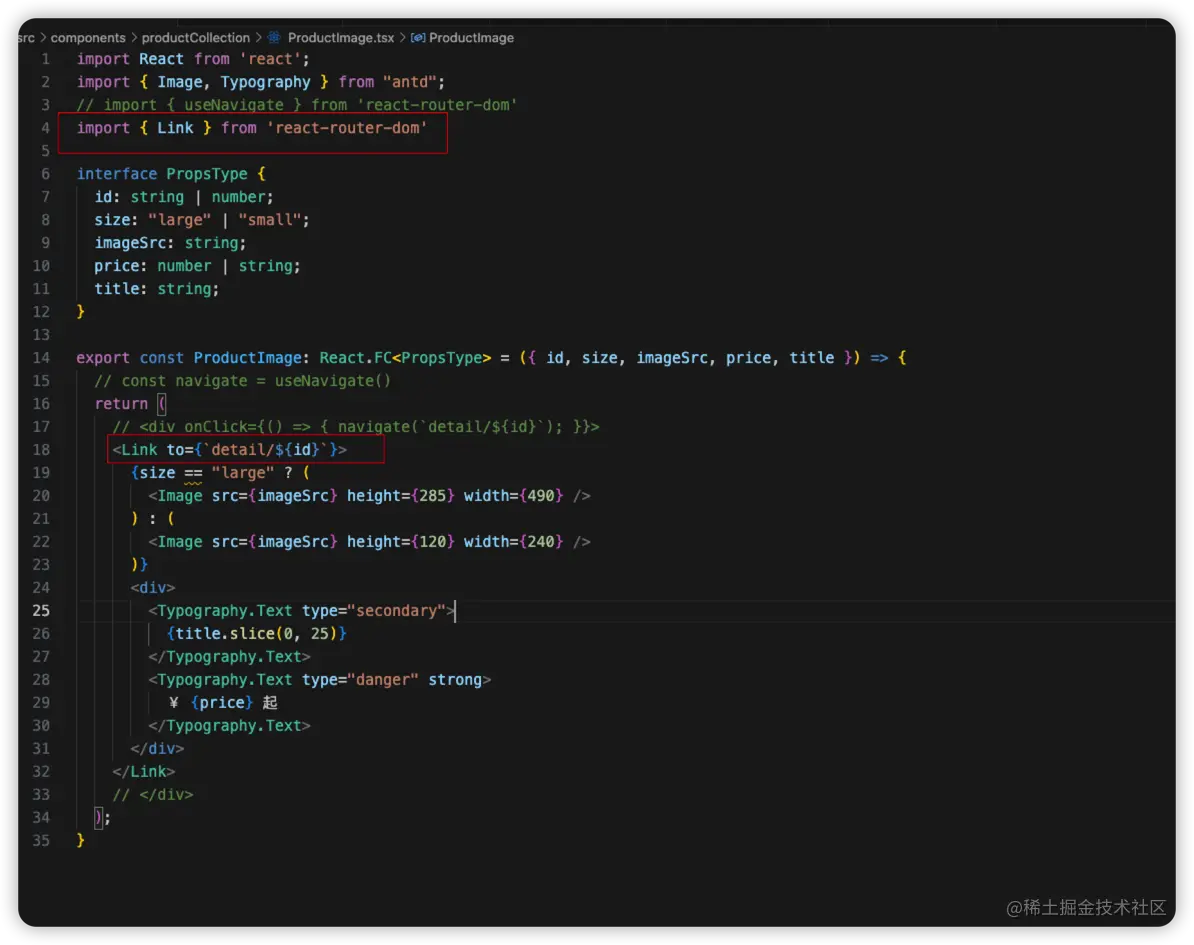Click the commented div onClick on line 17

pos(356,426)
